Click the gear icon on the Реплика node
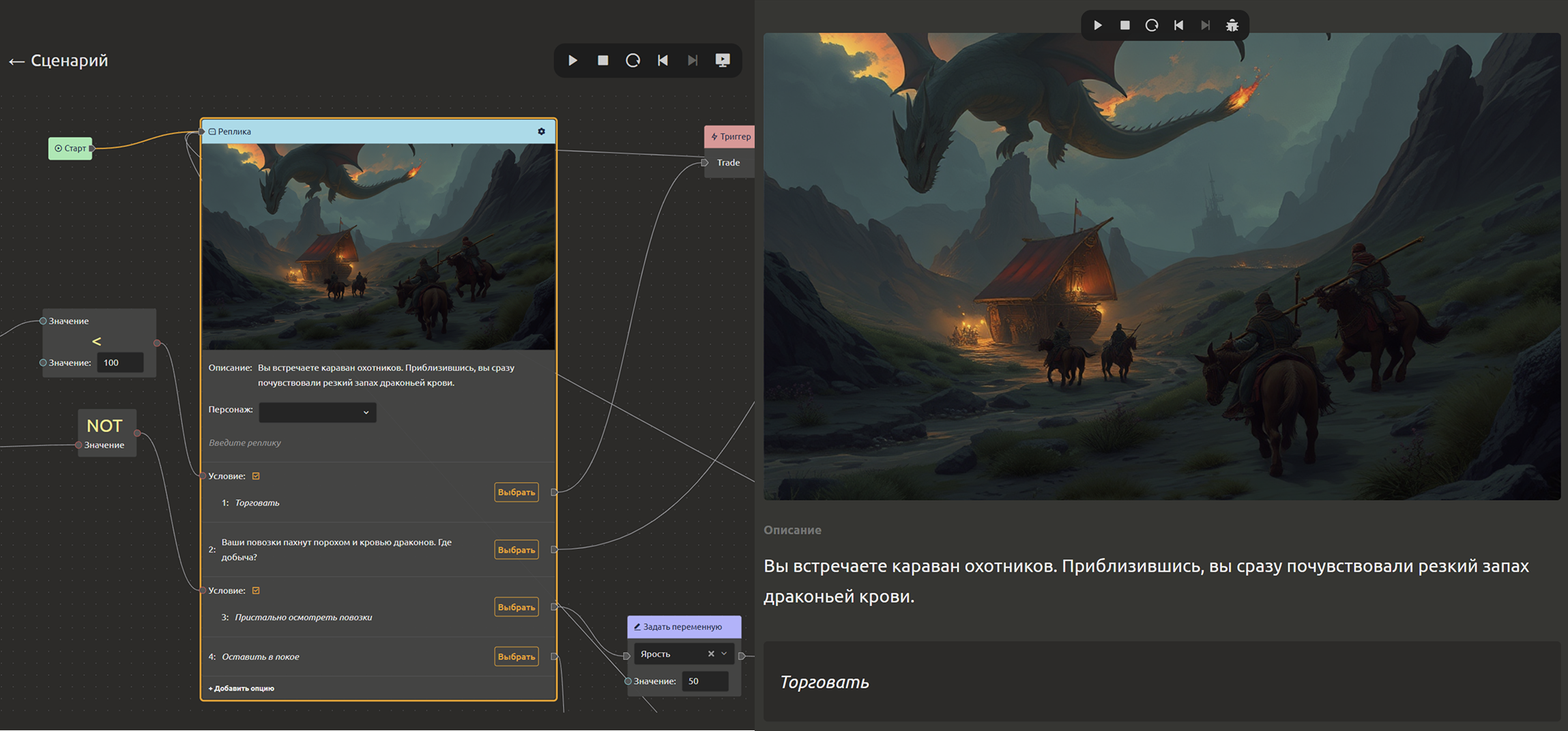Viewport: 1568px width, 731px height. click(x=541, y=132)
